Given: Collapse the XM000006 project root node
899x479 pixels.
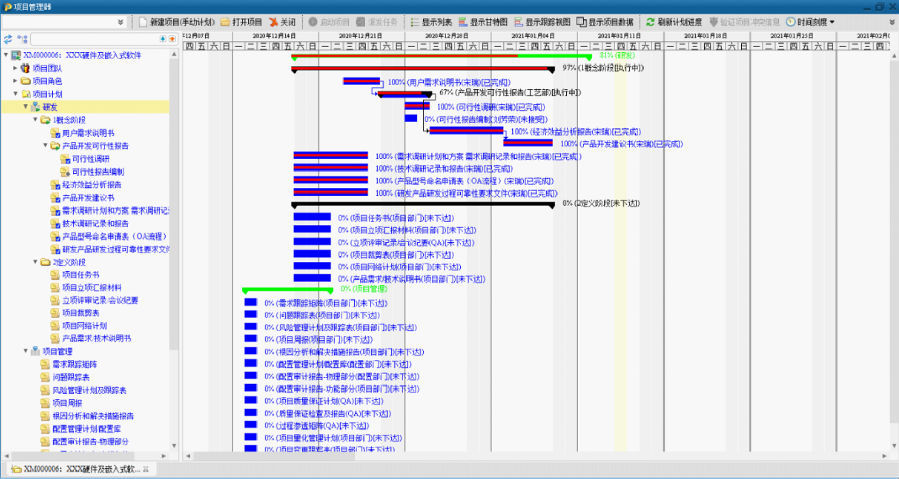Looking at the screenshot, I should (6, 55).
